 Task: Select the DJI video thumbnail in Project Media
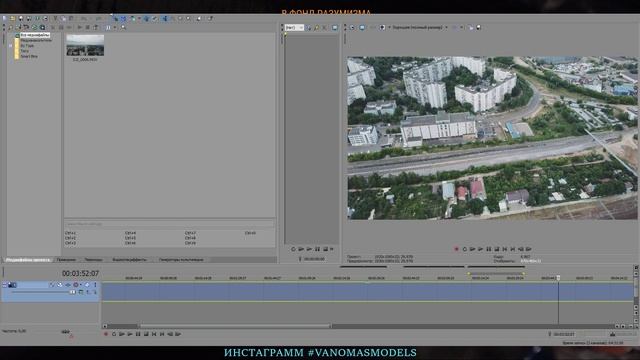tap(85, 45)
